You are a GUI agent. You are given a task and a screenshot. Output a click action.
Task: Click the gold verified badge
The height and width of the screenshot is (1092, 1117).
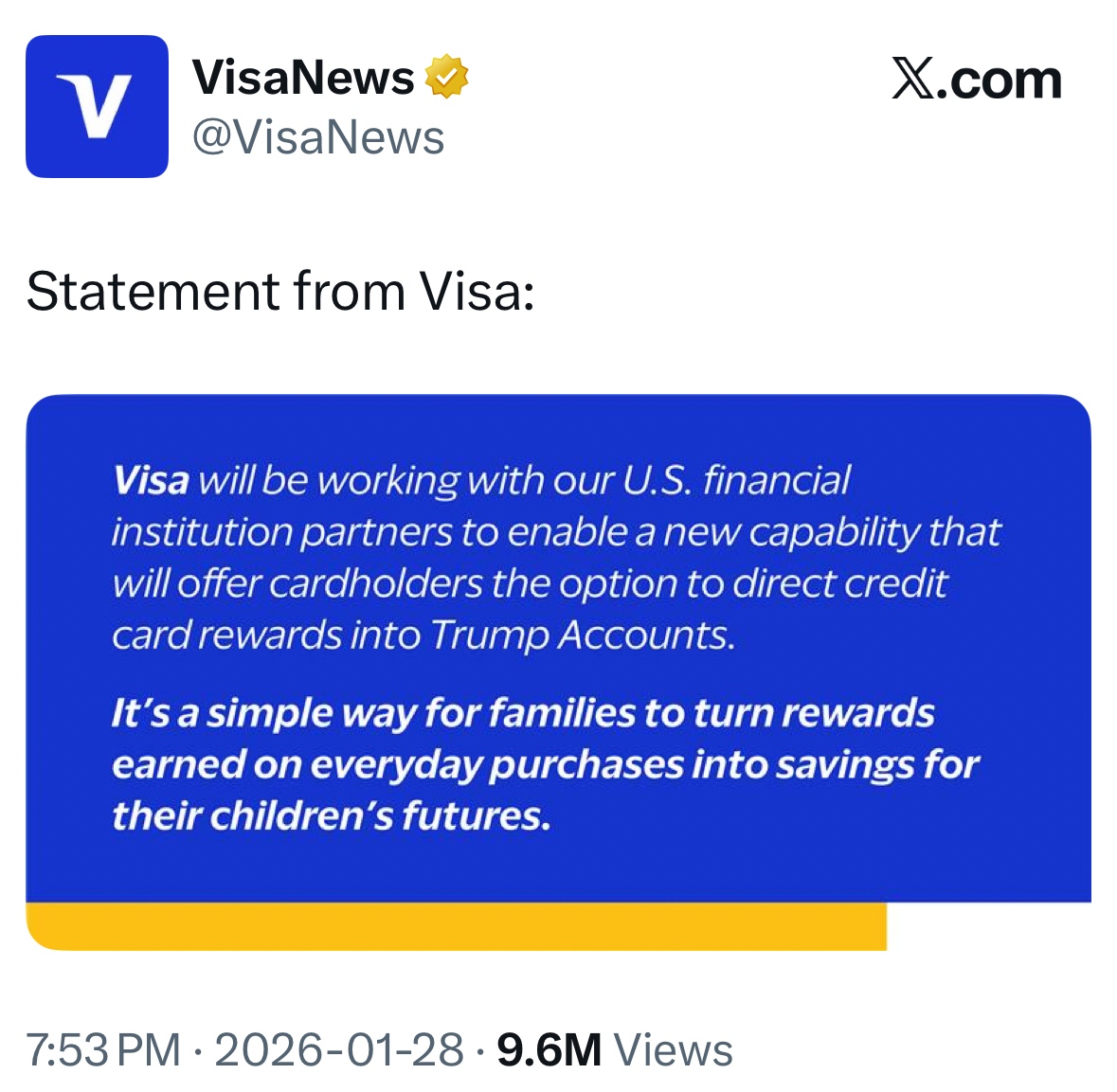447,77
